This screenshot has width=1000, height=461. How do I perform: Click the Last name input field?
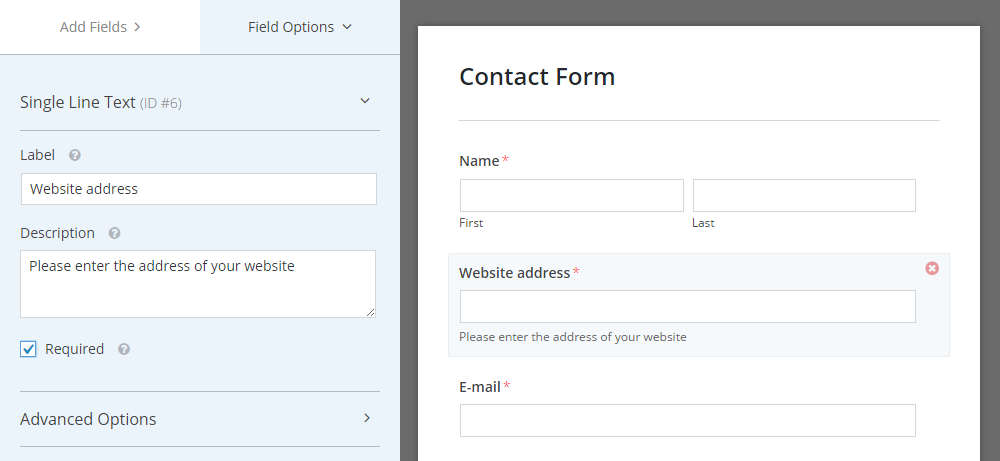(x=804, y=195)
